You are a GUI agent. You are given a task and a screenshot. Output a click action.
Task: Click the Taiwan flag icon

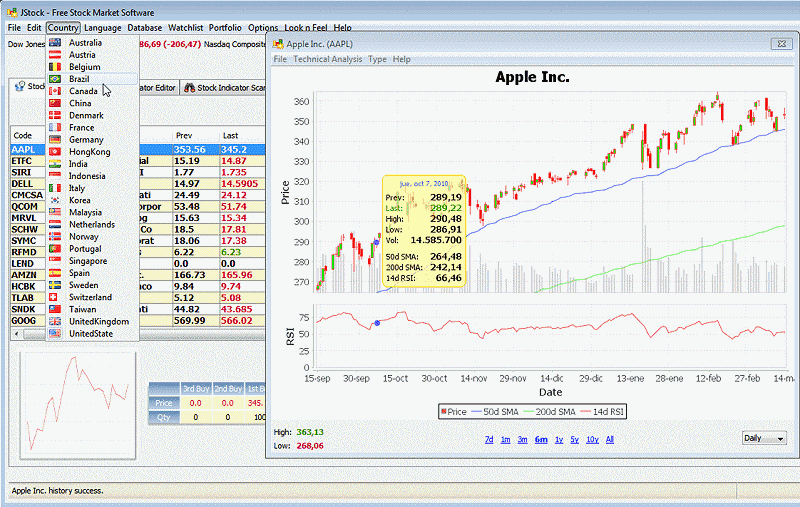pyautogui.click(x=55, y=309)
